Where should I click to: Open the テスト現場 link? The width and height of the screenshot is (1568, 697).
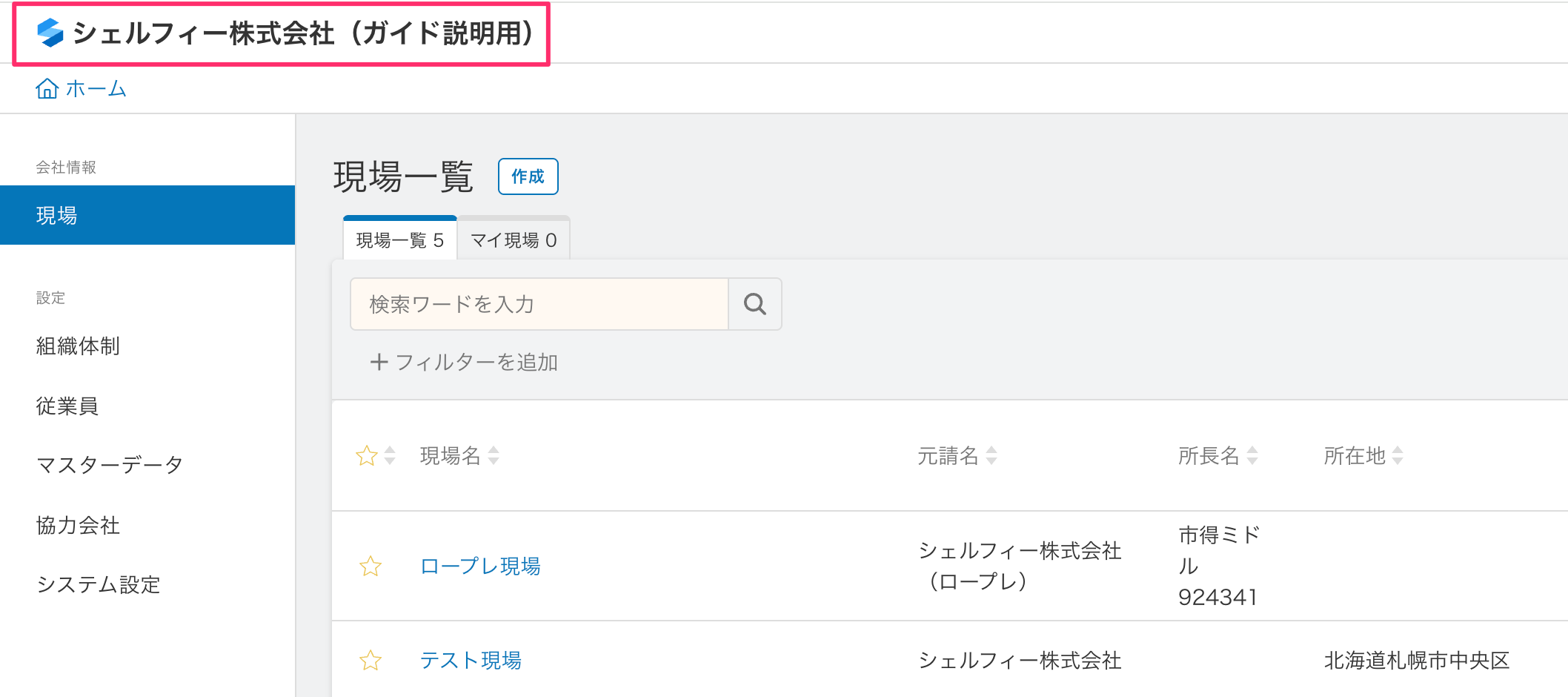click(x=471, y=660)
